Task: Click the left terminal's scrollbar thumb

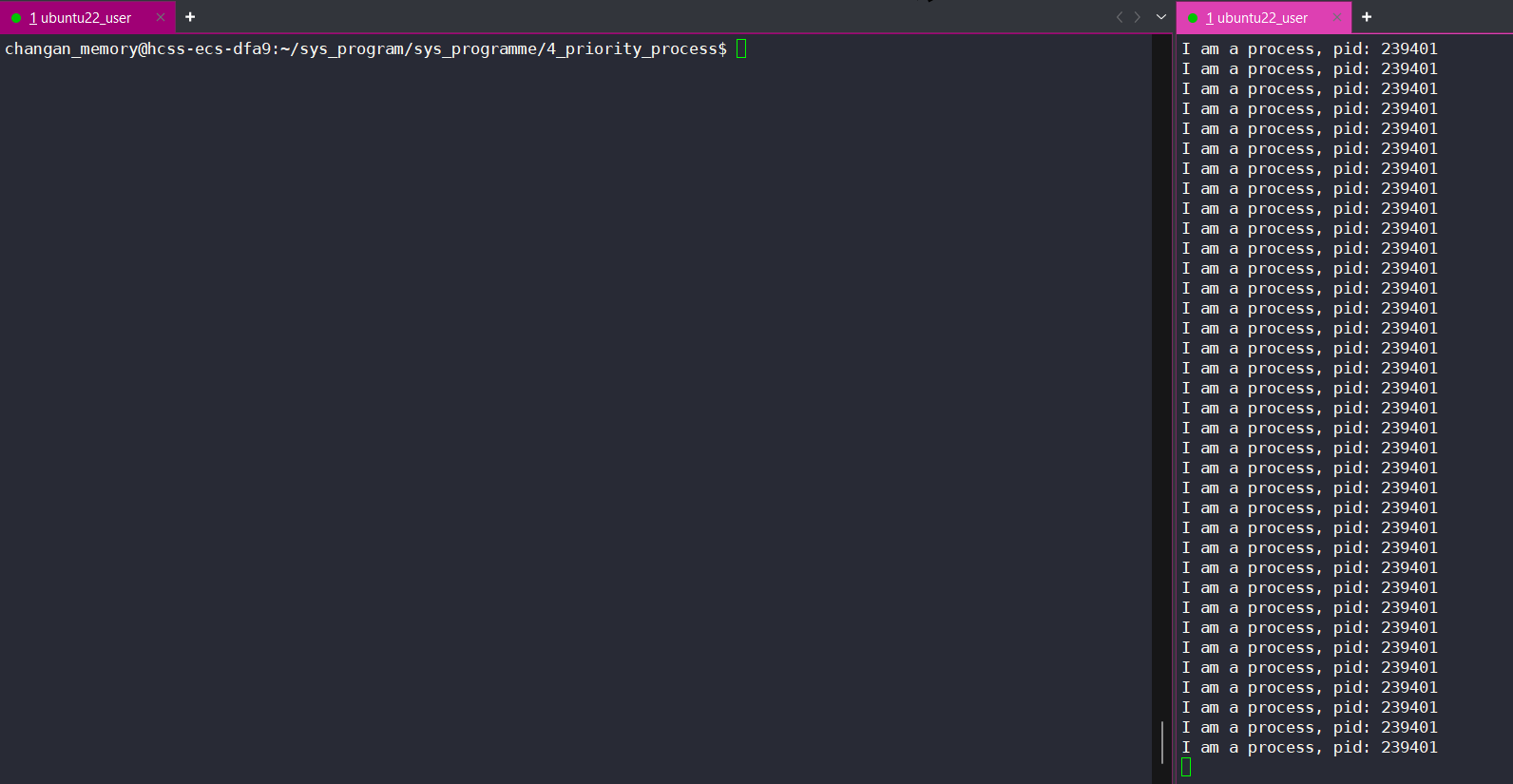Action: pos(1162,742)
